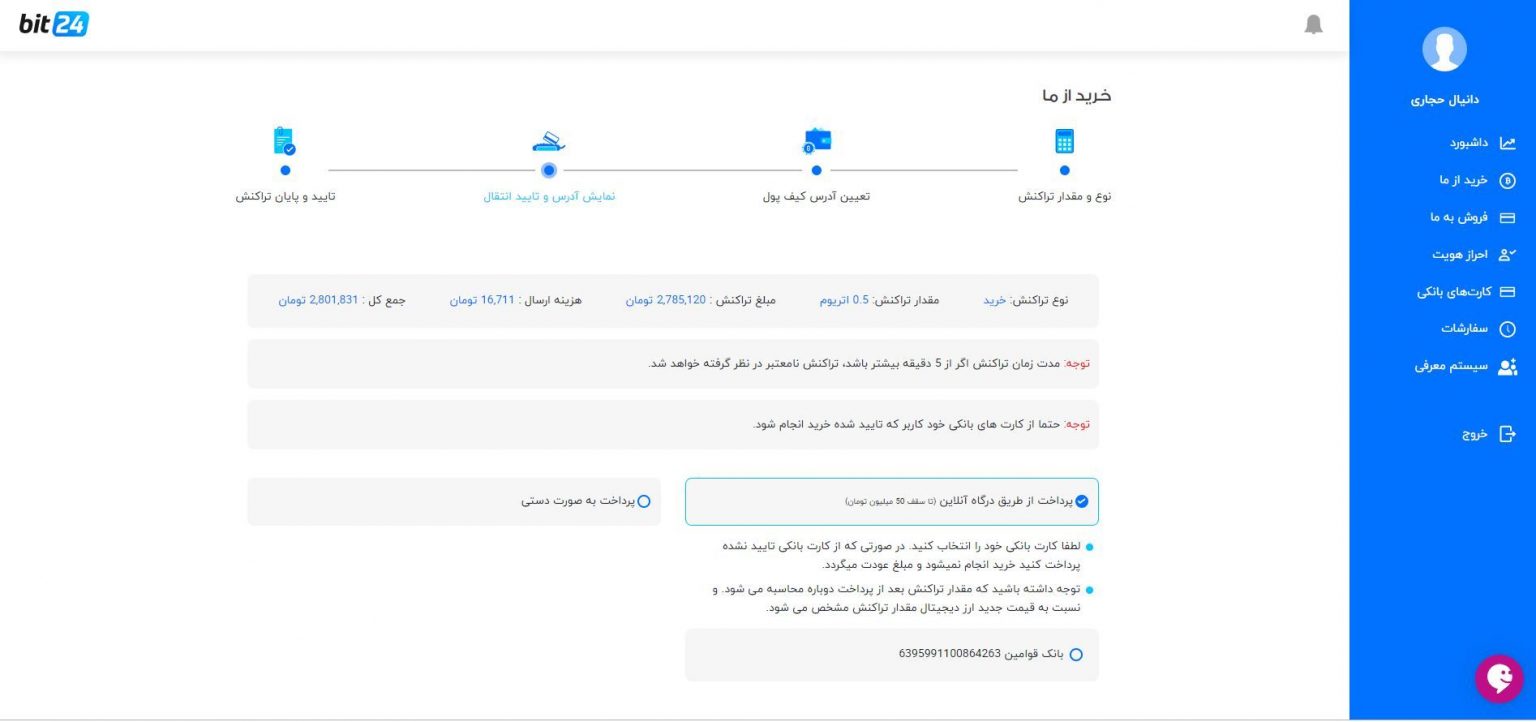Select online gateway payment option

1081,502
